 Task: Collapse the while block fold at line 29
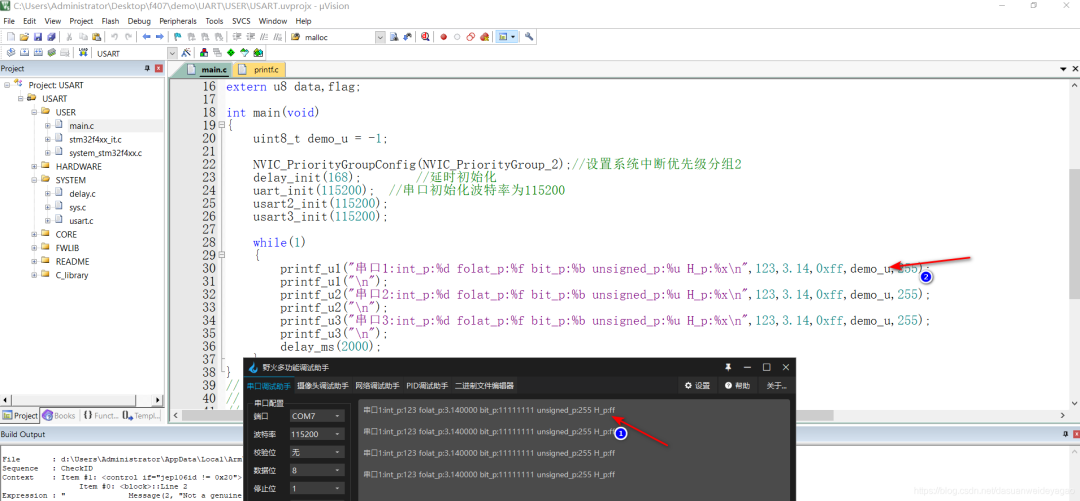coord(221,255)
